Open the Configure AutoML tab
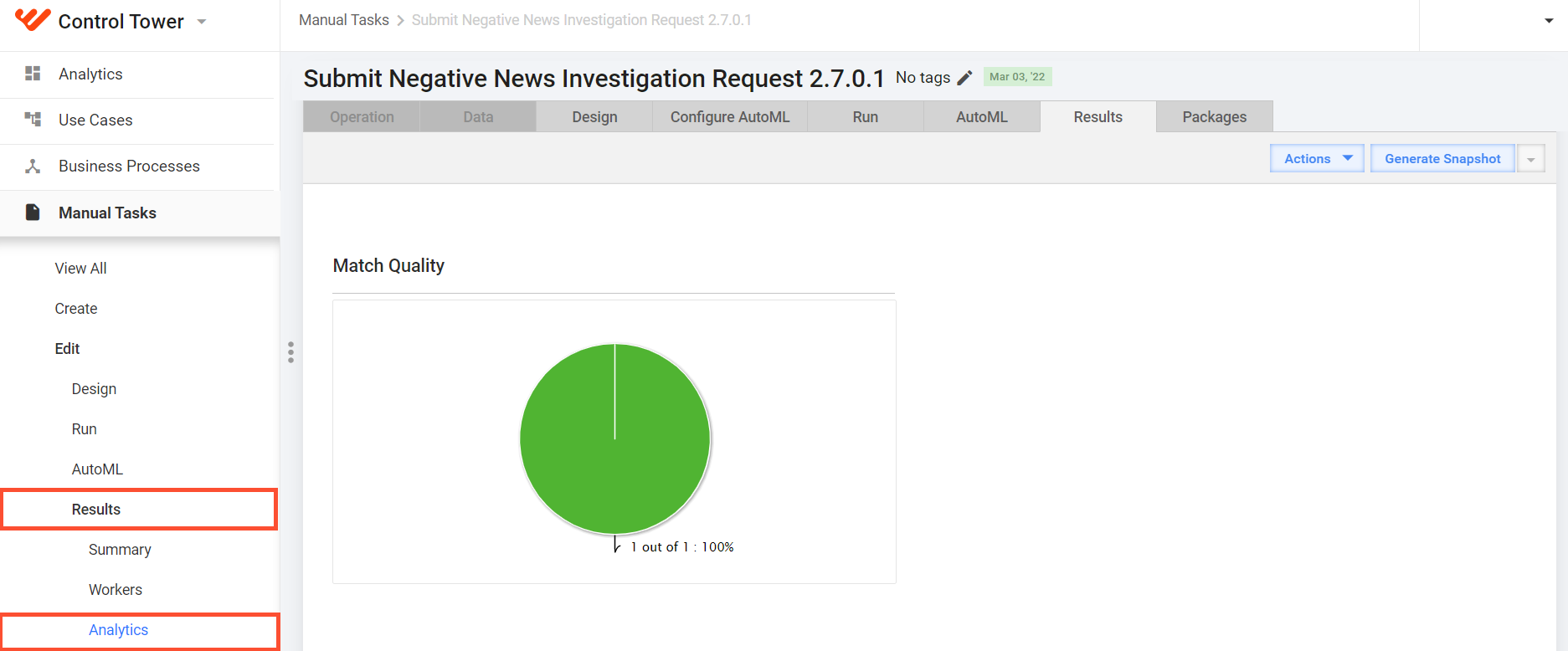Viewport: 1568px width, 651px height. 730,117
